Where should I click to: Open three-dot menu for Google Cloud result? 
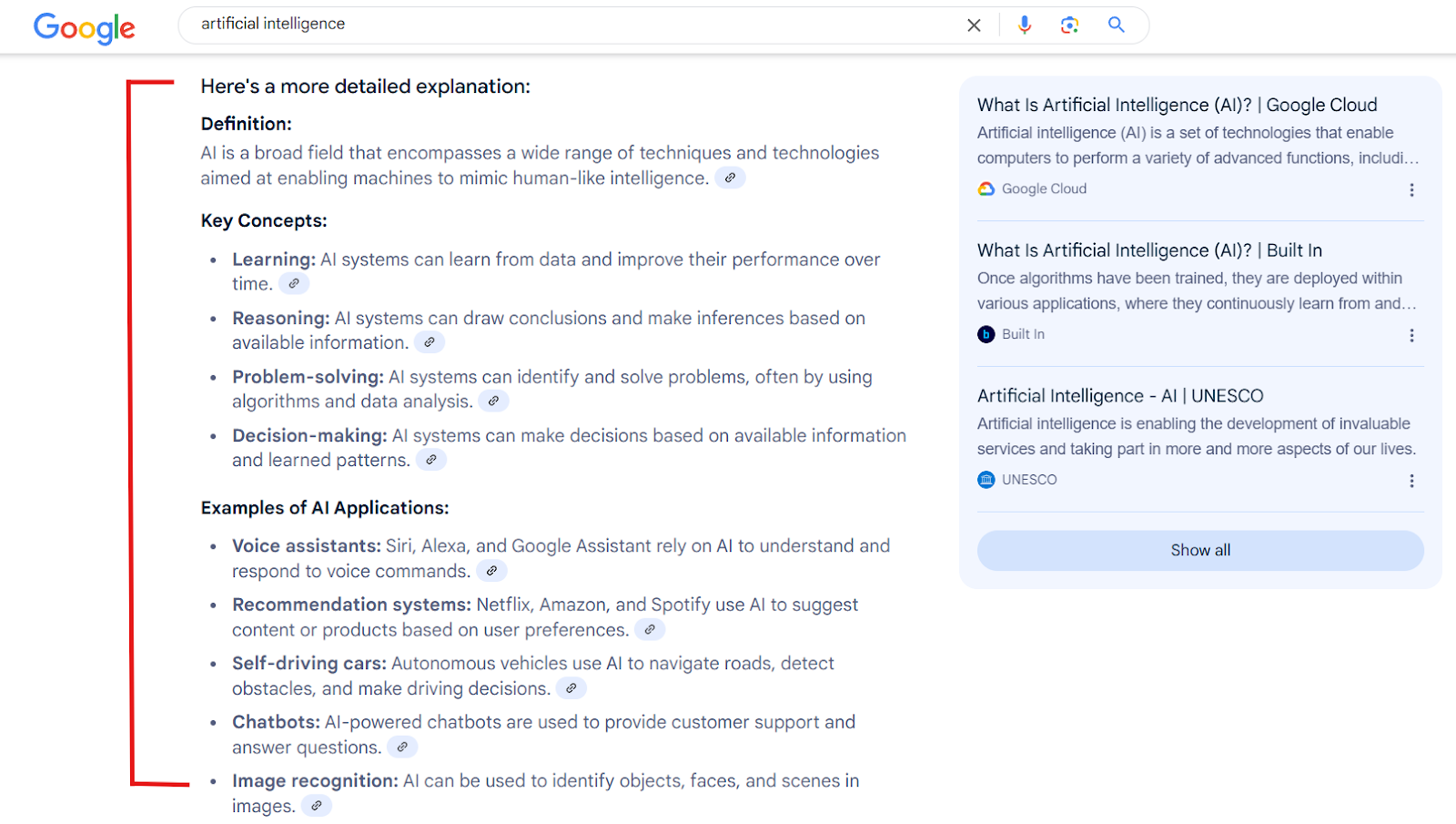(x=1411, y=189)
